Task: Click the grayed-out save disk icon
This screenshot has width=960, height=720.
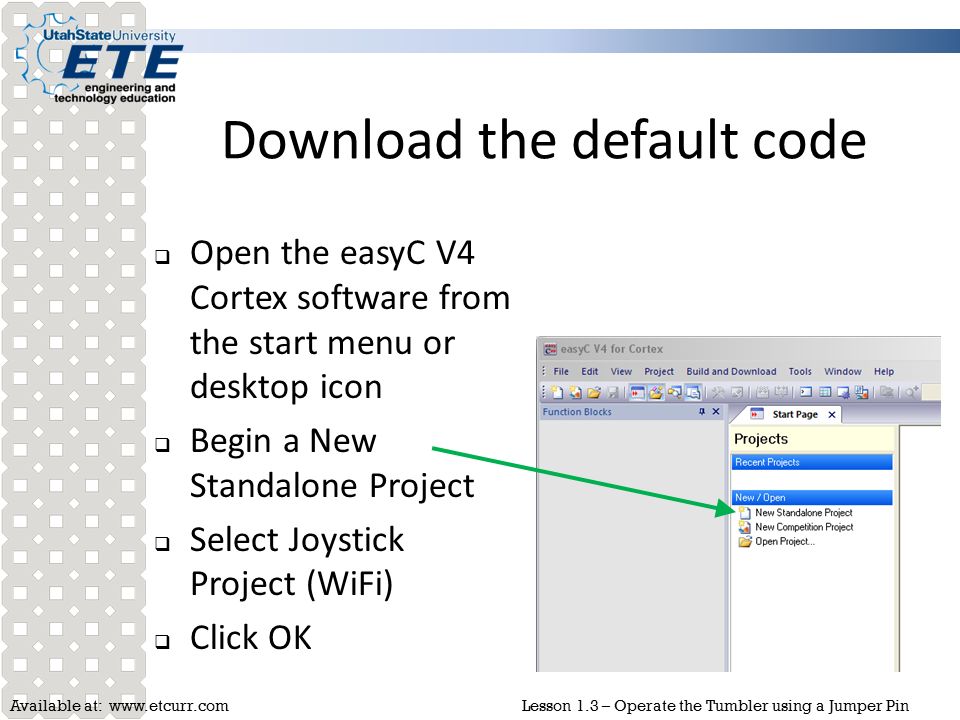Action: click(612, 392)
